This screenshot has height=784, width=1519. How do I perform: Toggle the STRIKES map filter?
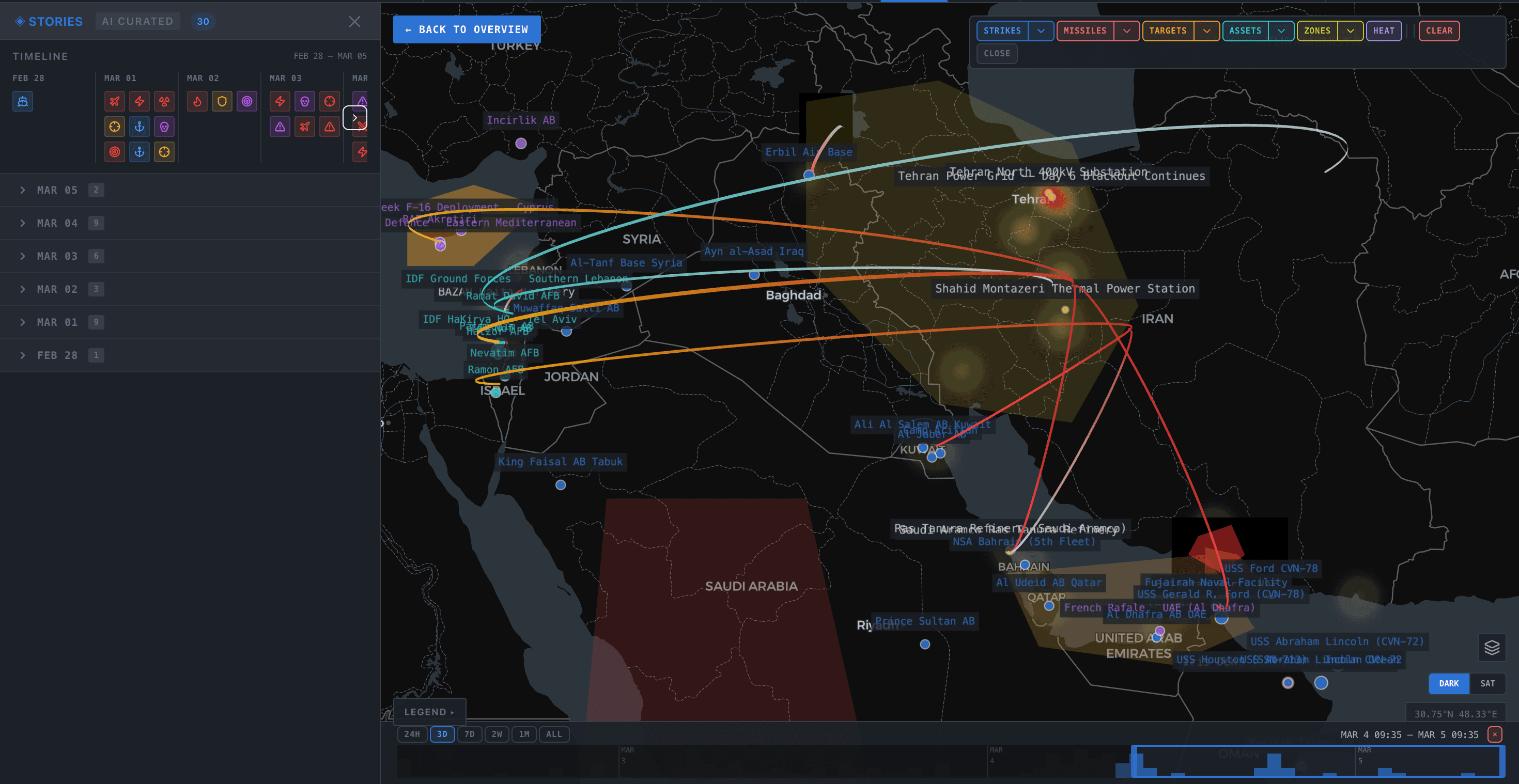(1003, 30)
